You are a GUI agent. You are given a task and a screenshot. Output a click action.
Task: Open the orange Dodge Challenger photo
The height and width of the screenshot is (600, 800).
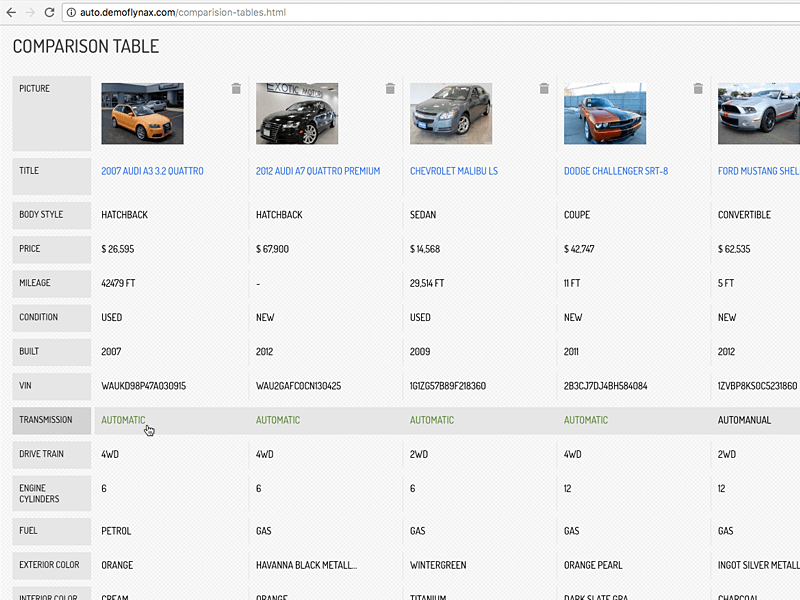point(605,114)
